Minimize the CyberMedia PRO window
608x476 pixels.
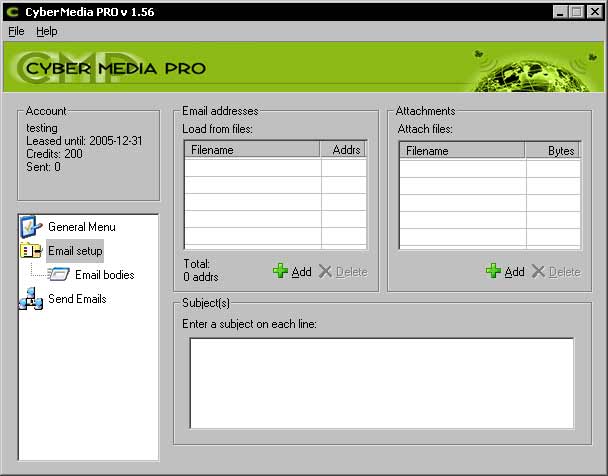click(x=560, y=12)
